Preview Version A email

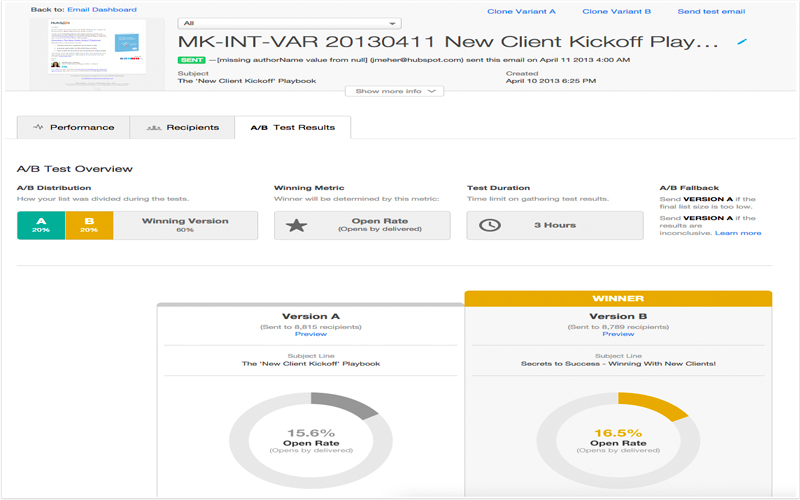[311, 334]
